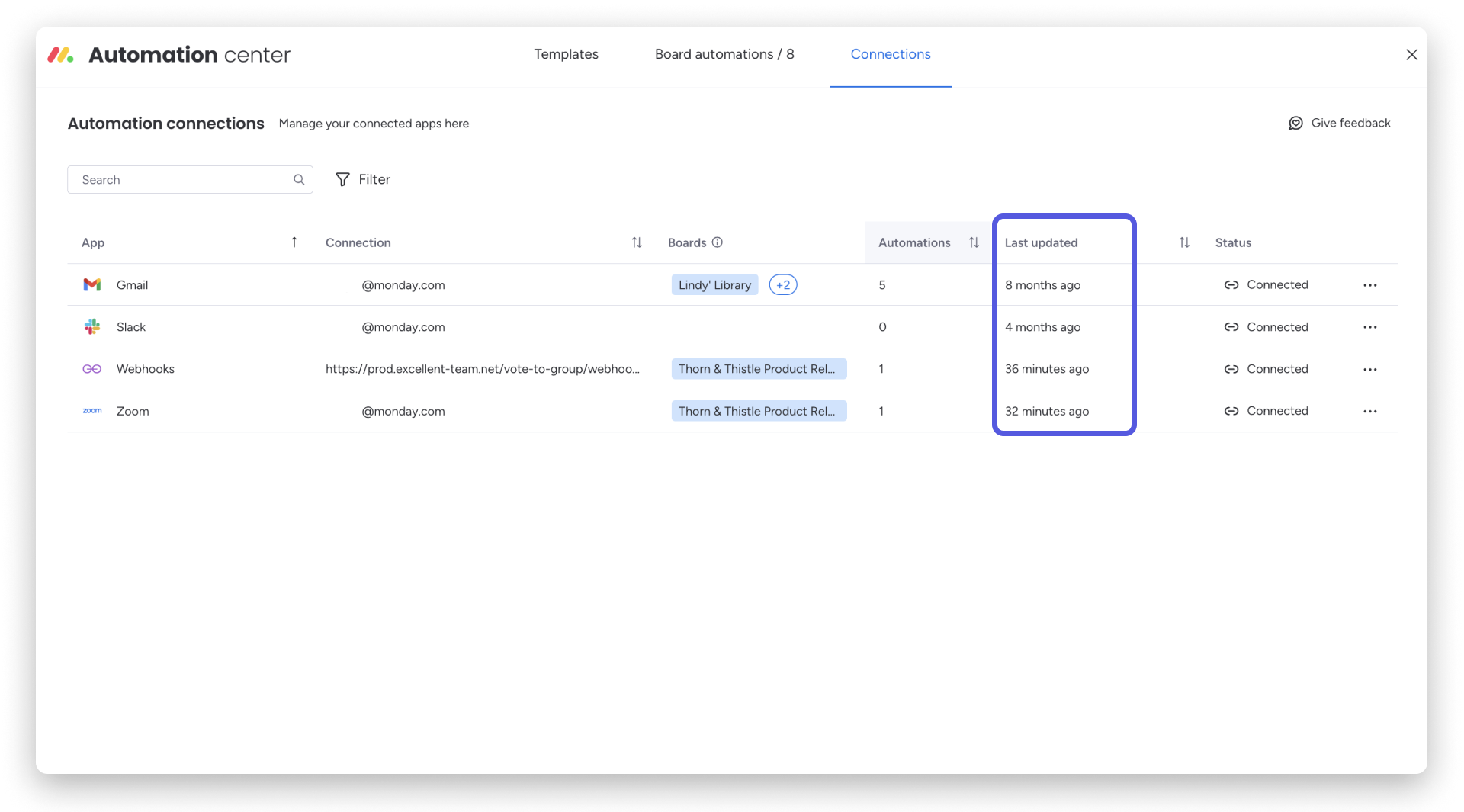The width and height of the screenshot is (1464, 812).
Task: Click the info icon next to Boards header
Action: point(718,242)
